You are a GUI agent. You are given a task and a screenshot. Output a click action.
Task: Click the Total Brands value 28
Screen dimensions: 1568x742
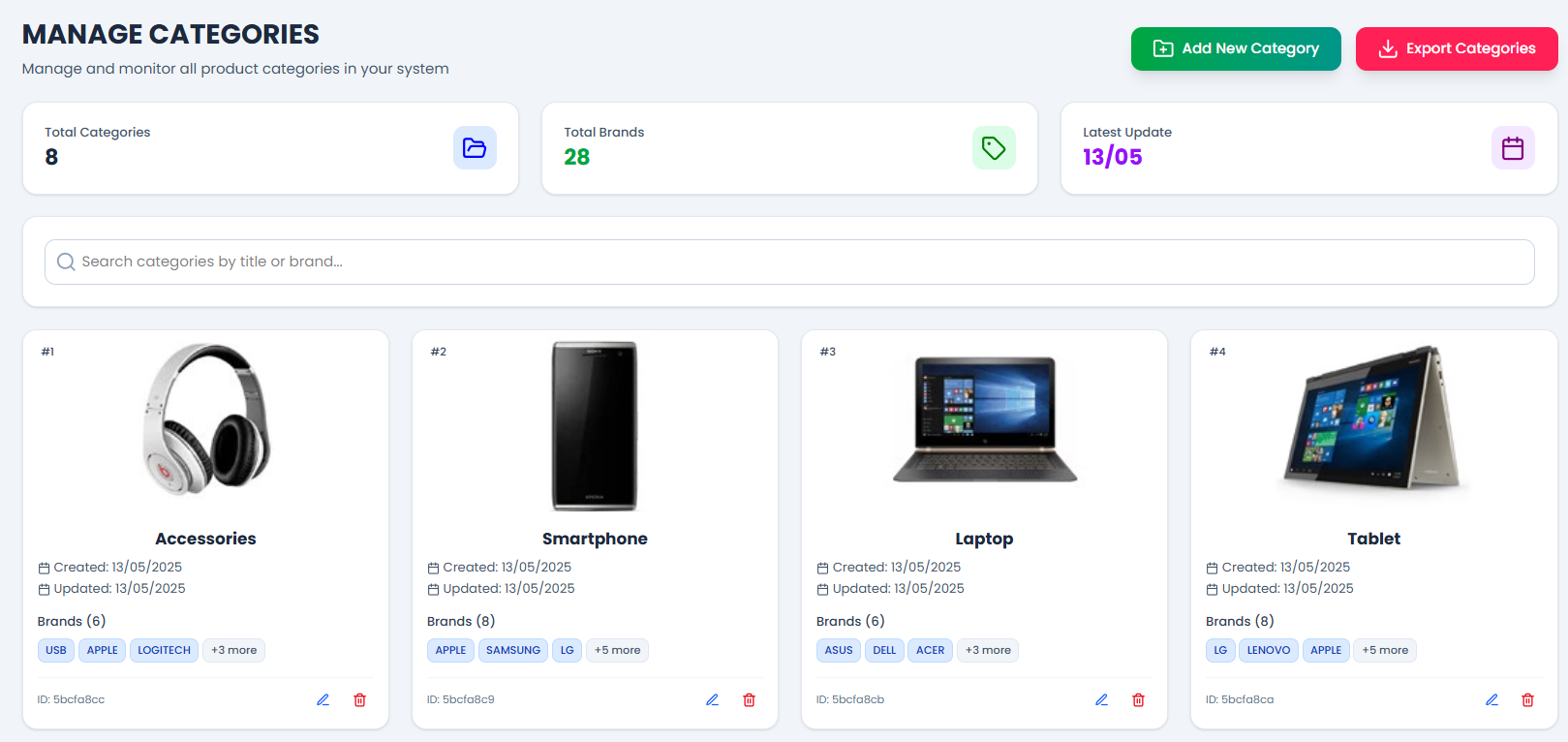(x=577, y=157)
